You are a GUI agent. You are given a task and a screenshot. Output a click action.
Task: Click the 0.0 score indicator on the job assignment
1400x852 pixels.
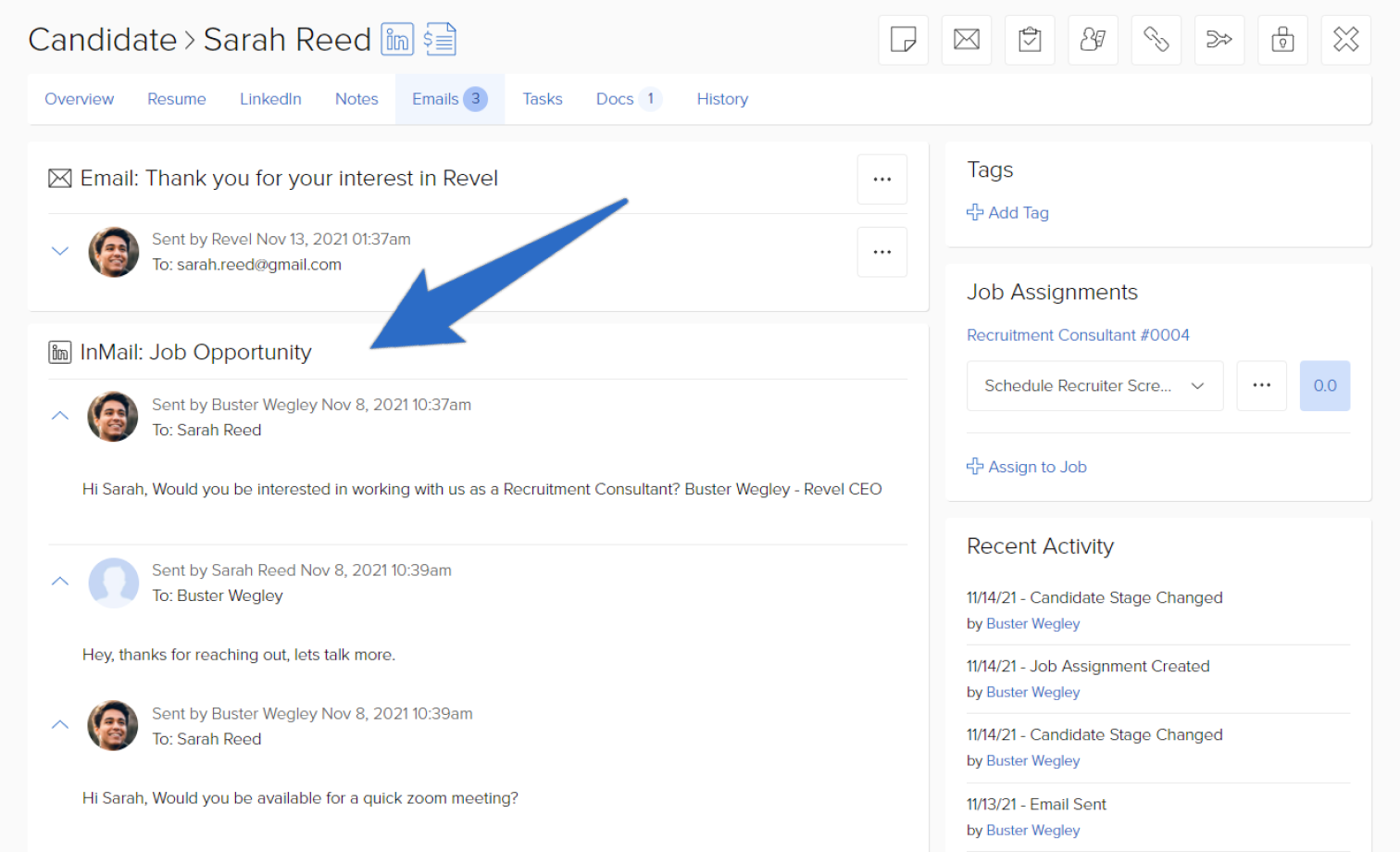pos(1325,385)
